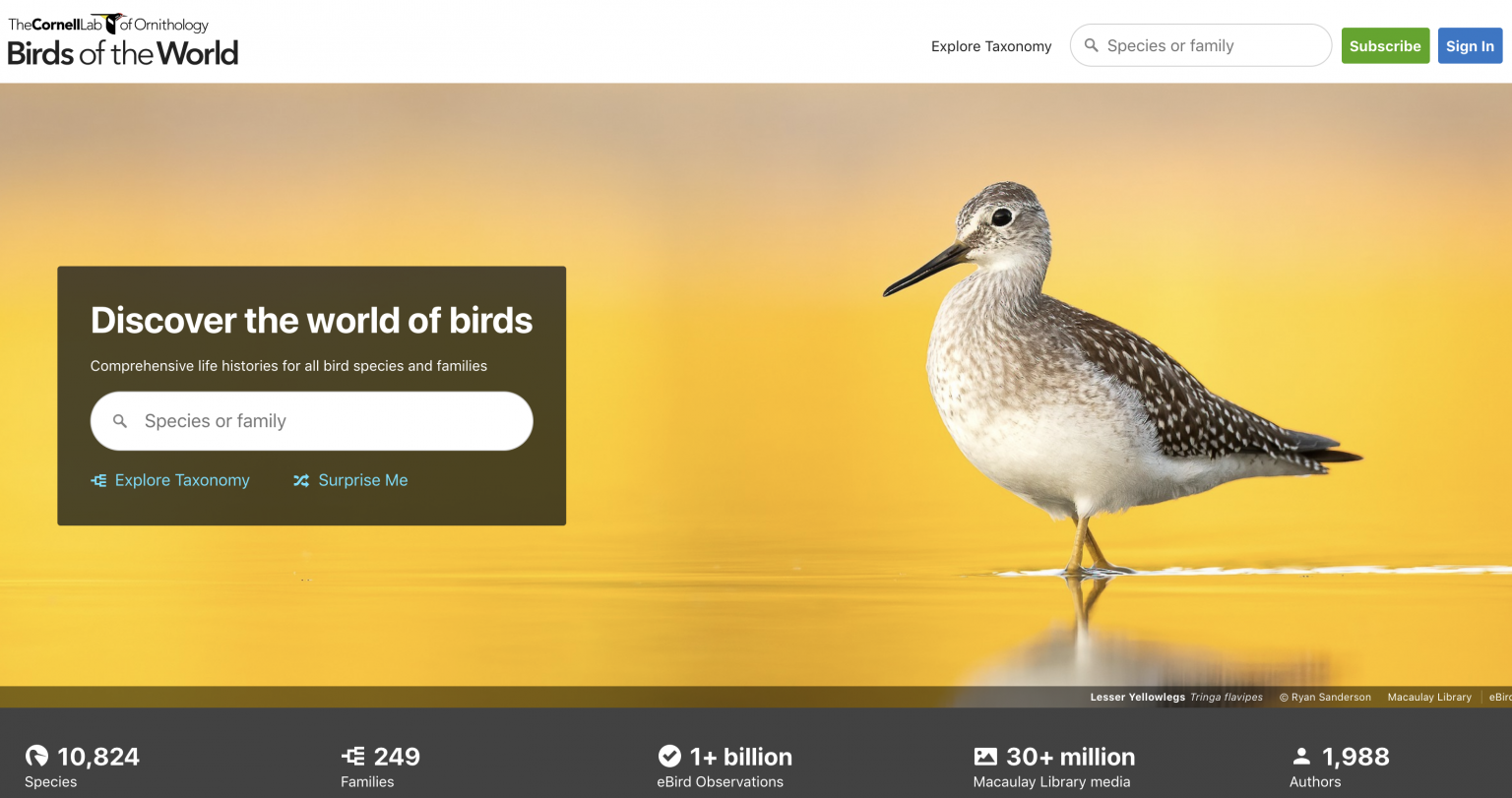This screenshot has width=1512, height=798.
Task: Click the eBird Observations checkmark icon
Action: (669, 756)
